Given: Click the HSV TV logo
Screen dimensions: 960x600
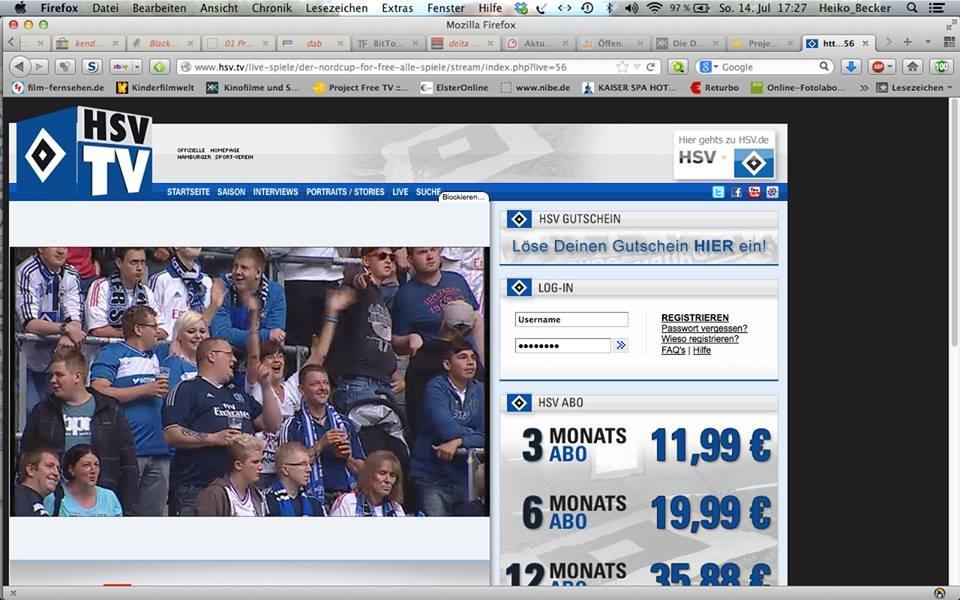Looking at the screenshot, I should [84, 152].
